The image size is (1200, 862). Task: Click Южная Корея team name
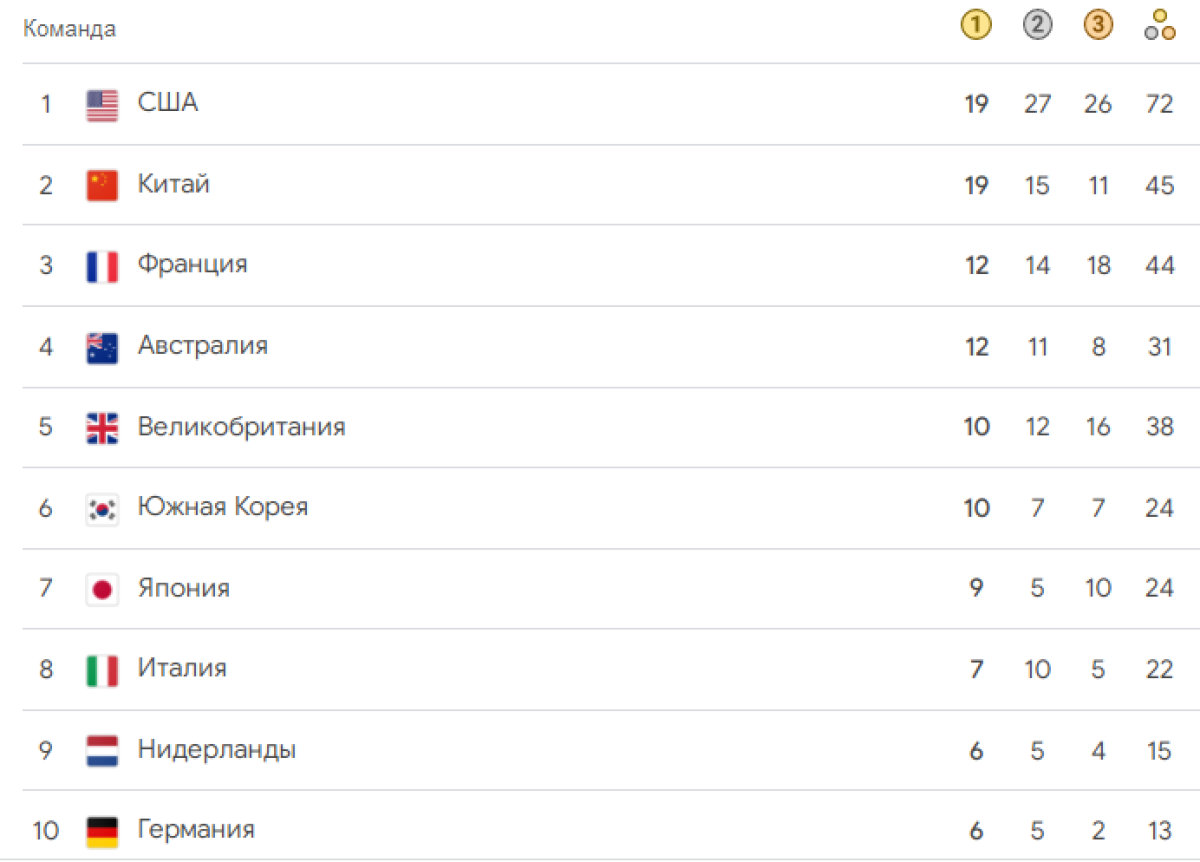tap(223, 507)
